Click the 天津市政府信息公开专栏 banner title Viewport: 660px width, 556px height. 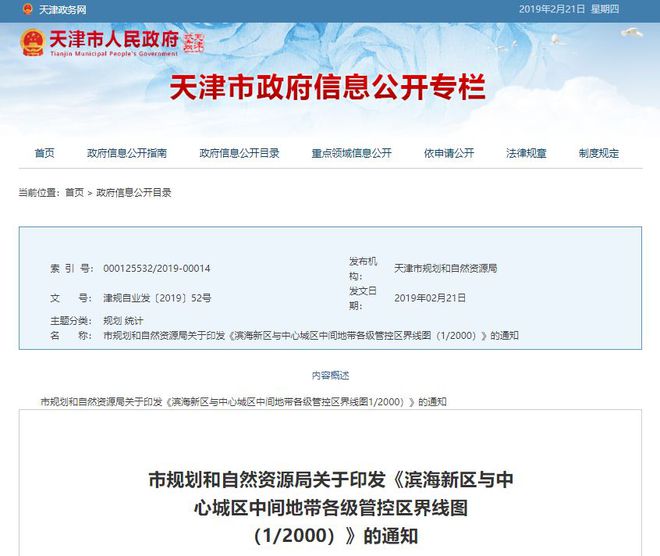tap(328, 87)
